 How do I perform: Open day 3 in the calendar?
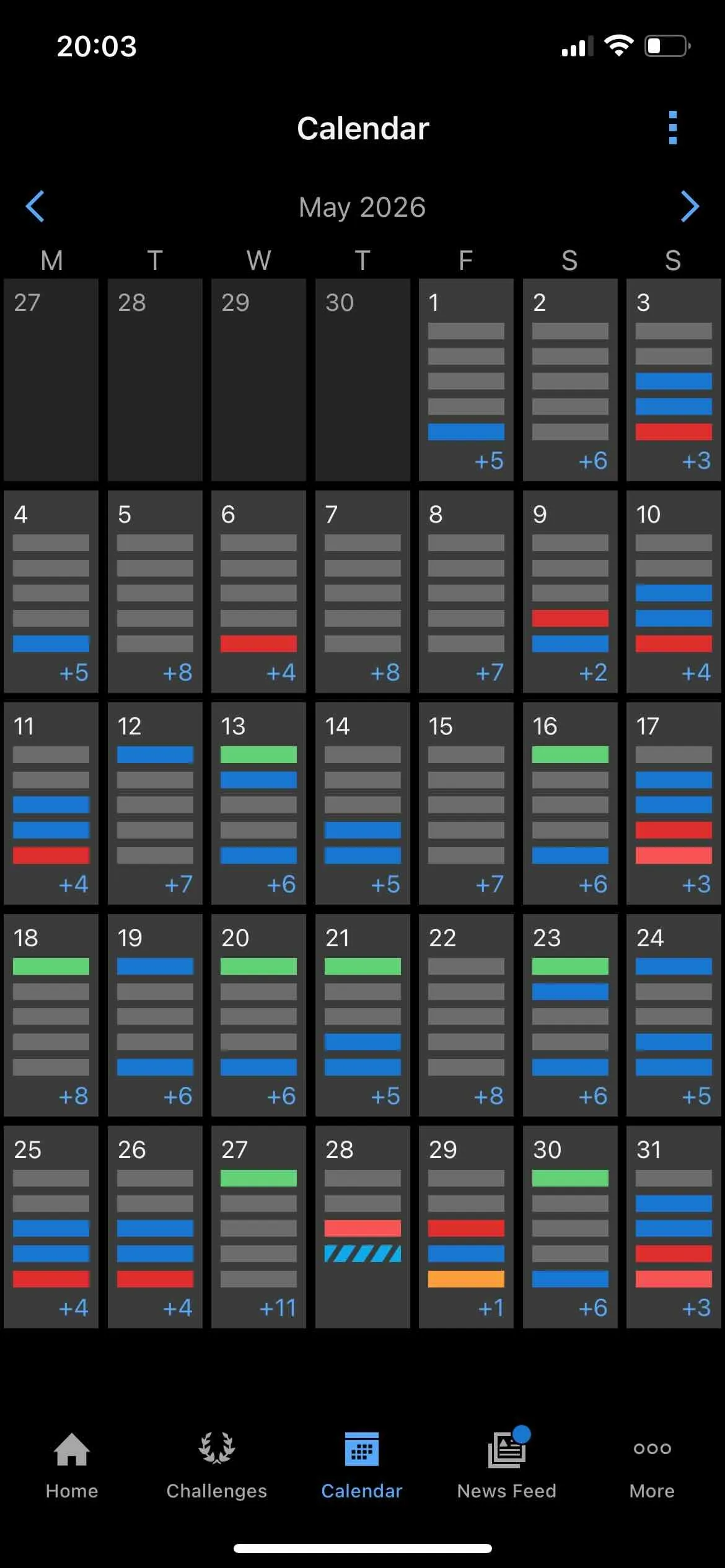point(674,380)
